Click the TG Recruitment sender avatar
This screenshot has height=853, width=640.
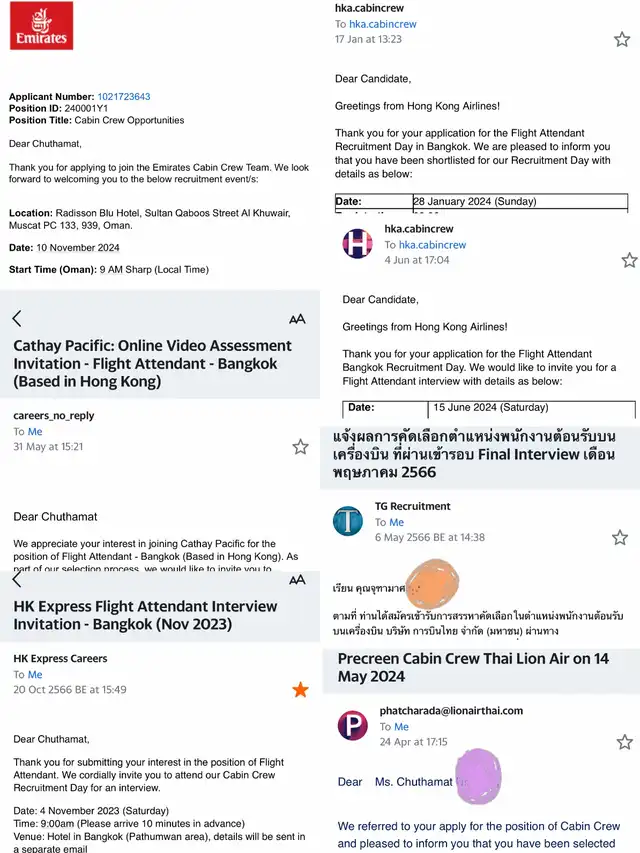348,520
